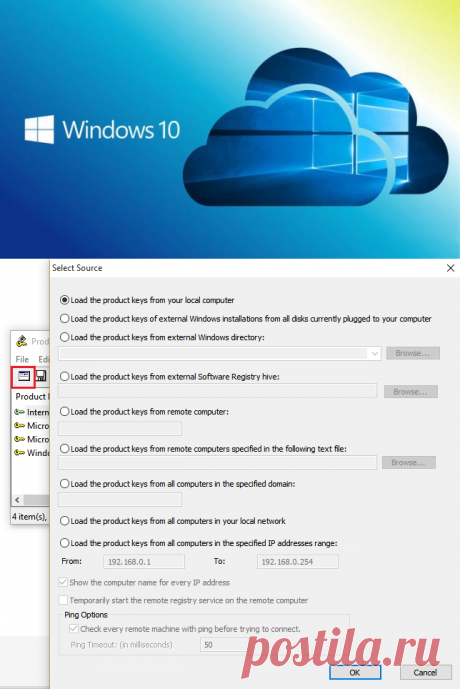Click the Save toolbar icon in ProduKey
The width and height of the screenshot is (460, 689).
(41, 376)
